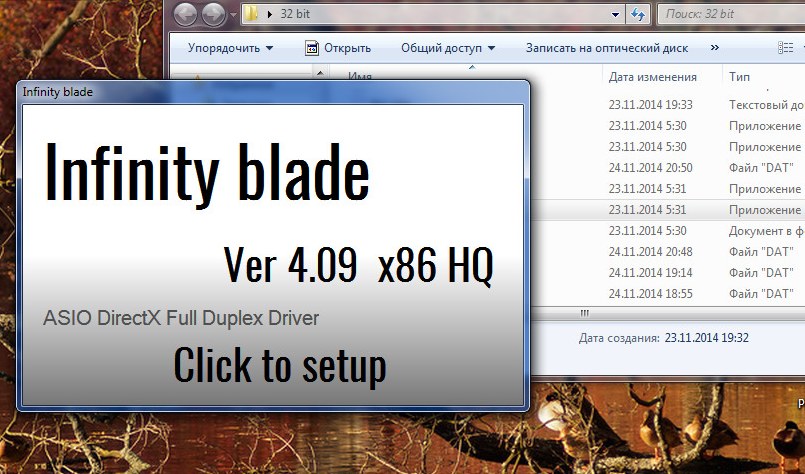Image resolution: width=805 pixels, height=474 pixels.
Task: Click the search field 'Поиск: 32 bit'
Action: point(732,14)
